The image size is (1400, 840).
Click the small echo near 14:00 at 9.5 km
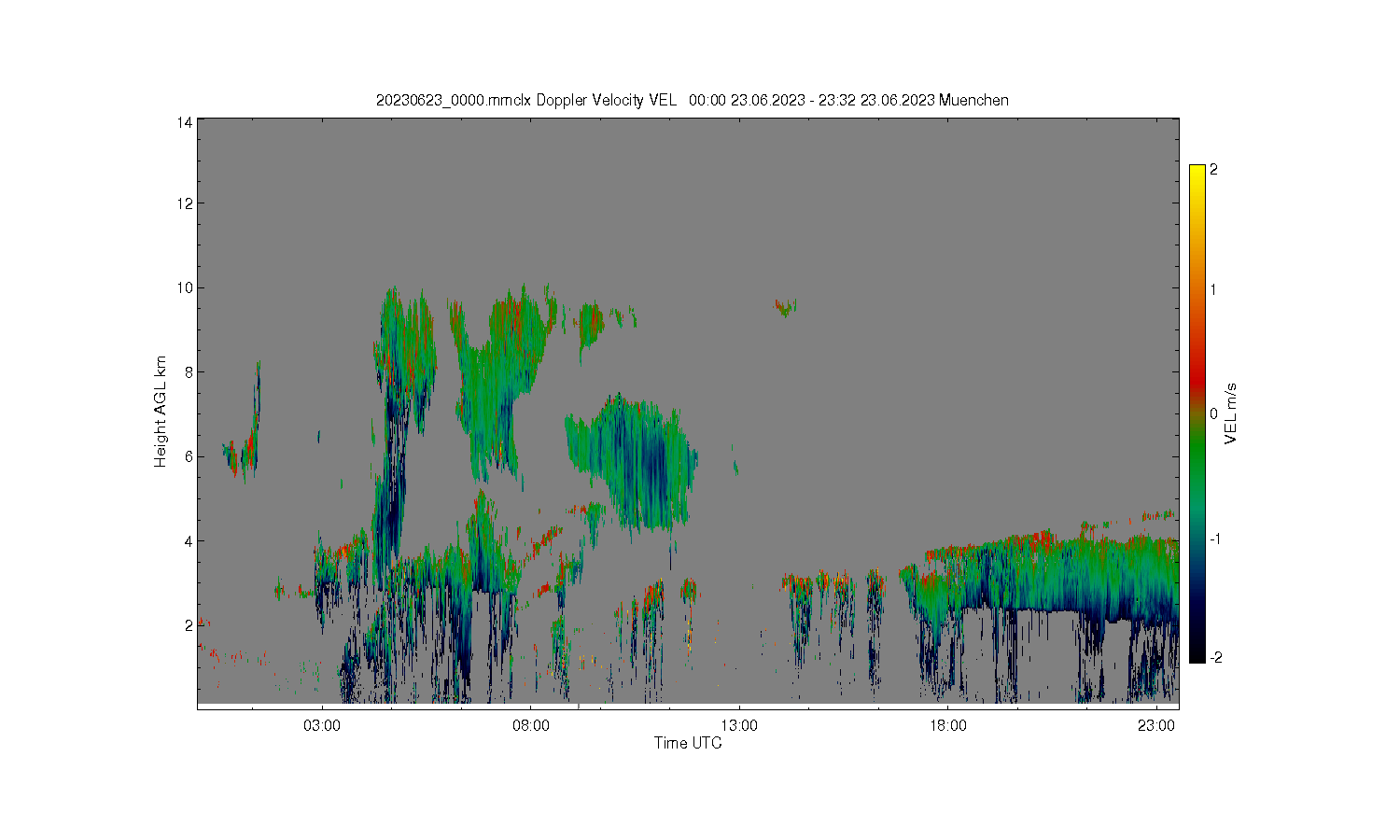785,306
